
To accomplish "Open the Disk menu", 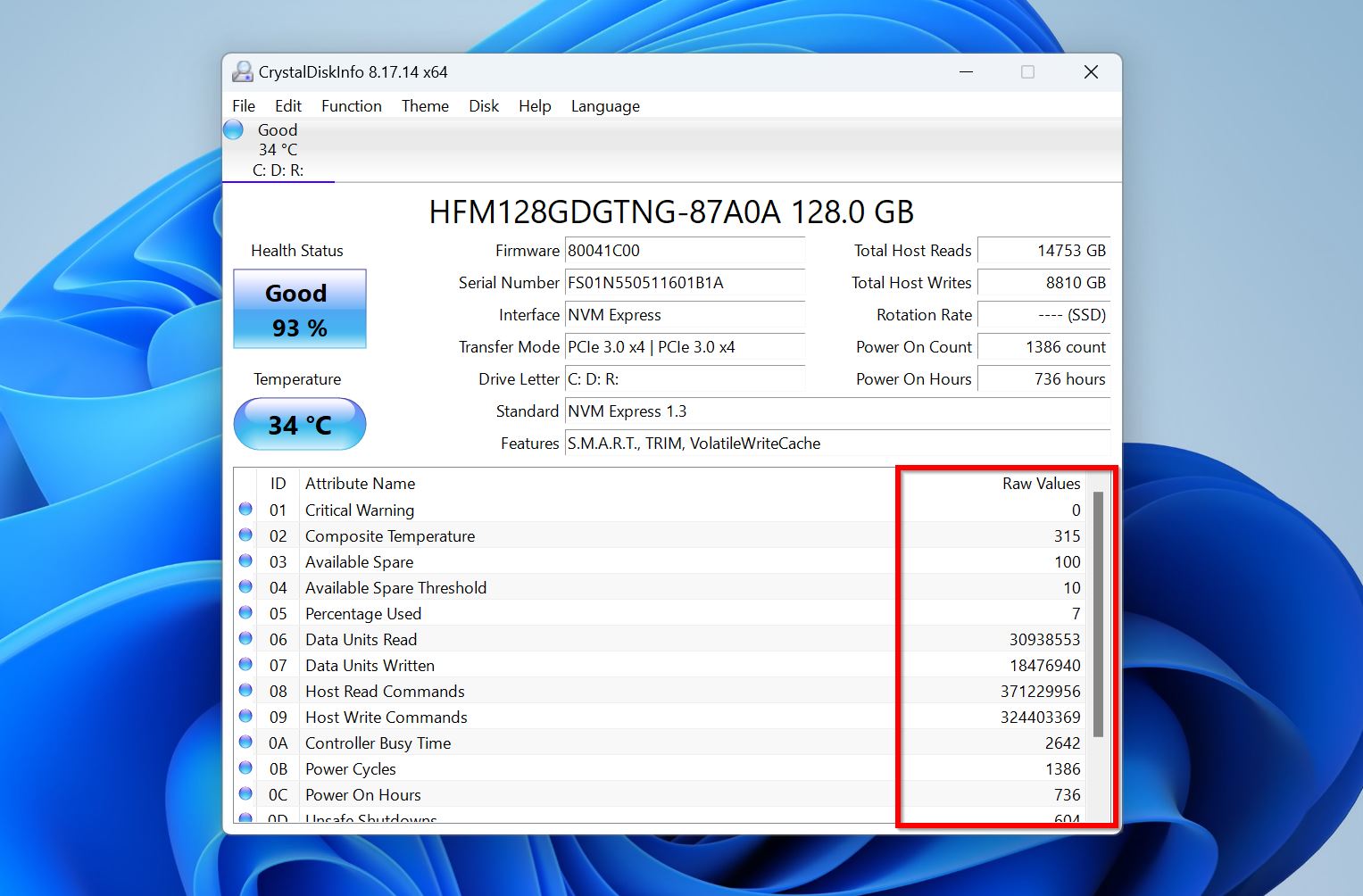I will (483, 106).
